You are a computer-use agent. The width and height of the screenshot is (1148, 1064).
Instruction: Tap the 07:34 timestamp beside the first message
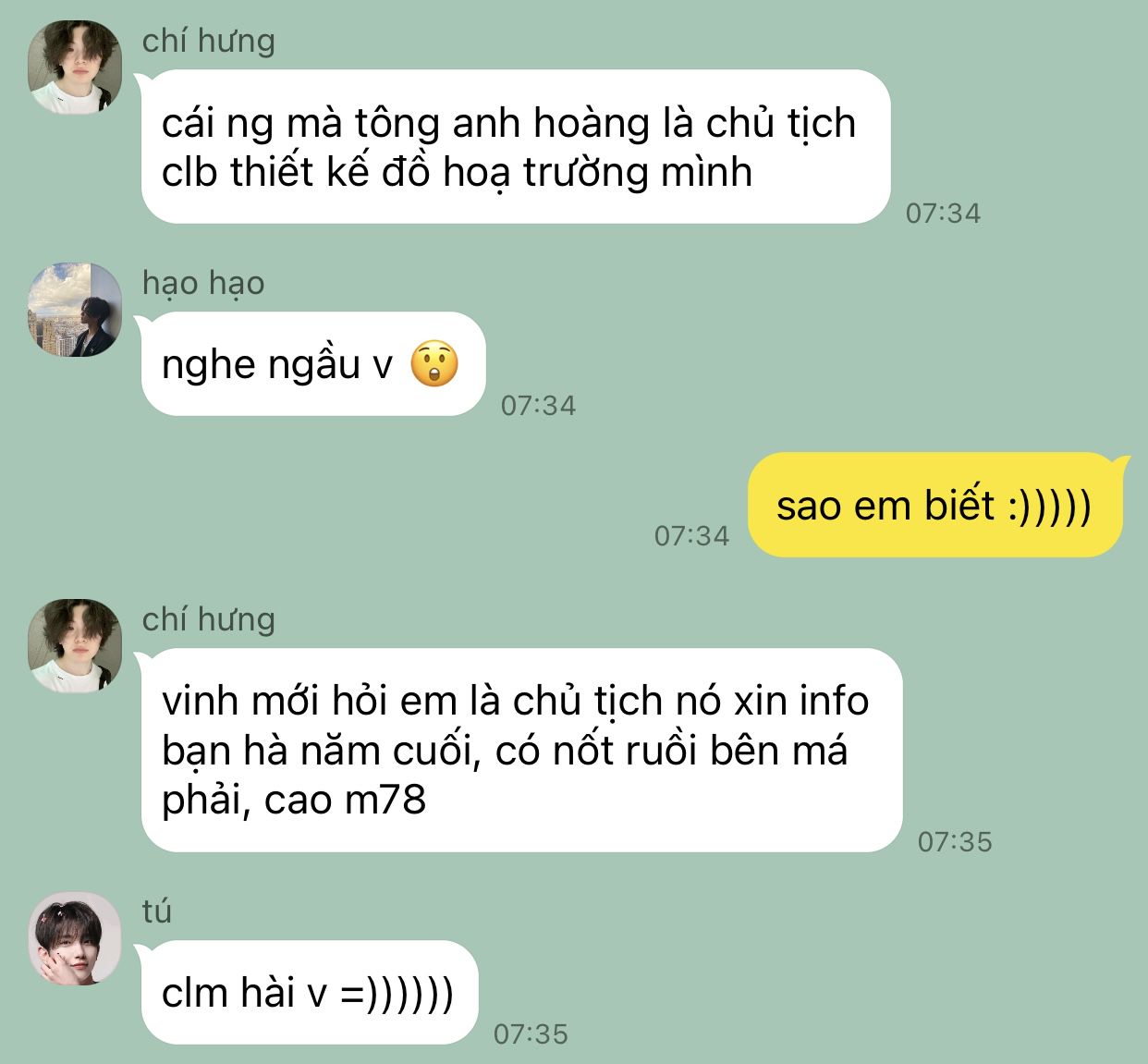point(943,214)
